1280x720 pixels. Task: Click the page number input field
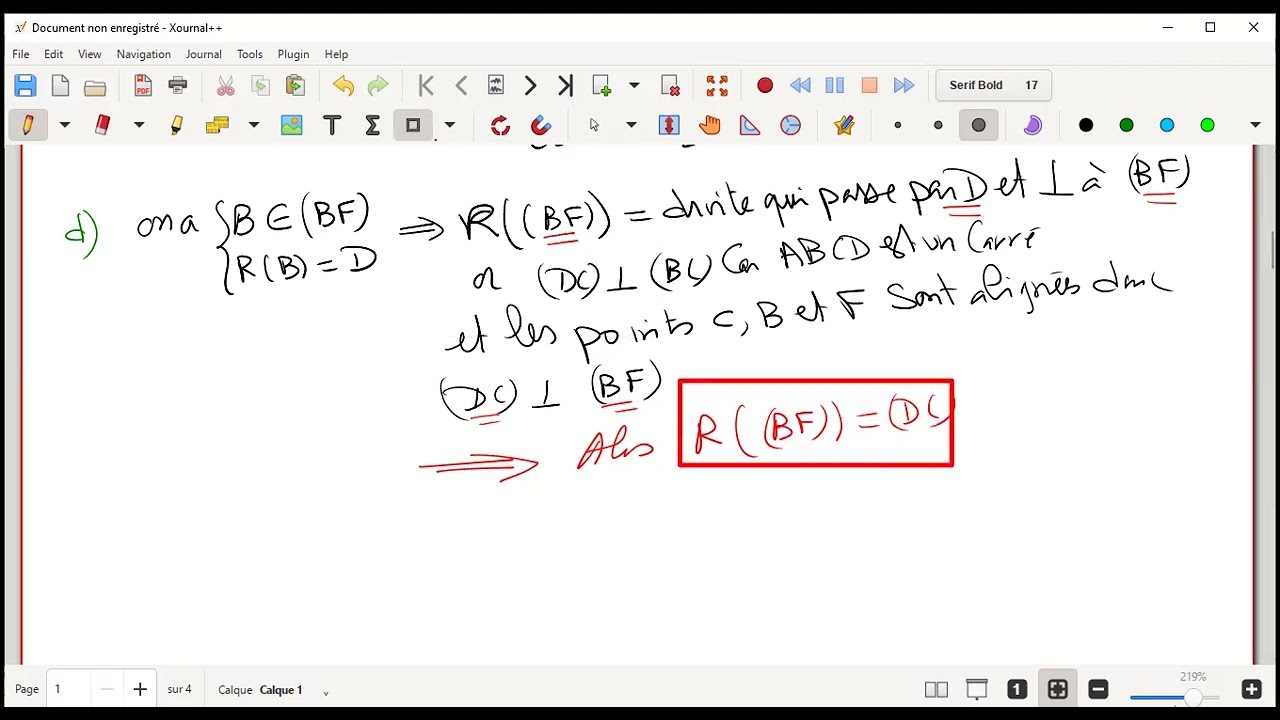tap(70, 689)
